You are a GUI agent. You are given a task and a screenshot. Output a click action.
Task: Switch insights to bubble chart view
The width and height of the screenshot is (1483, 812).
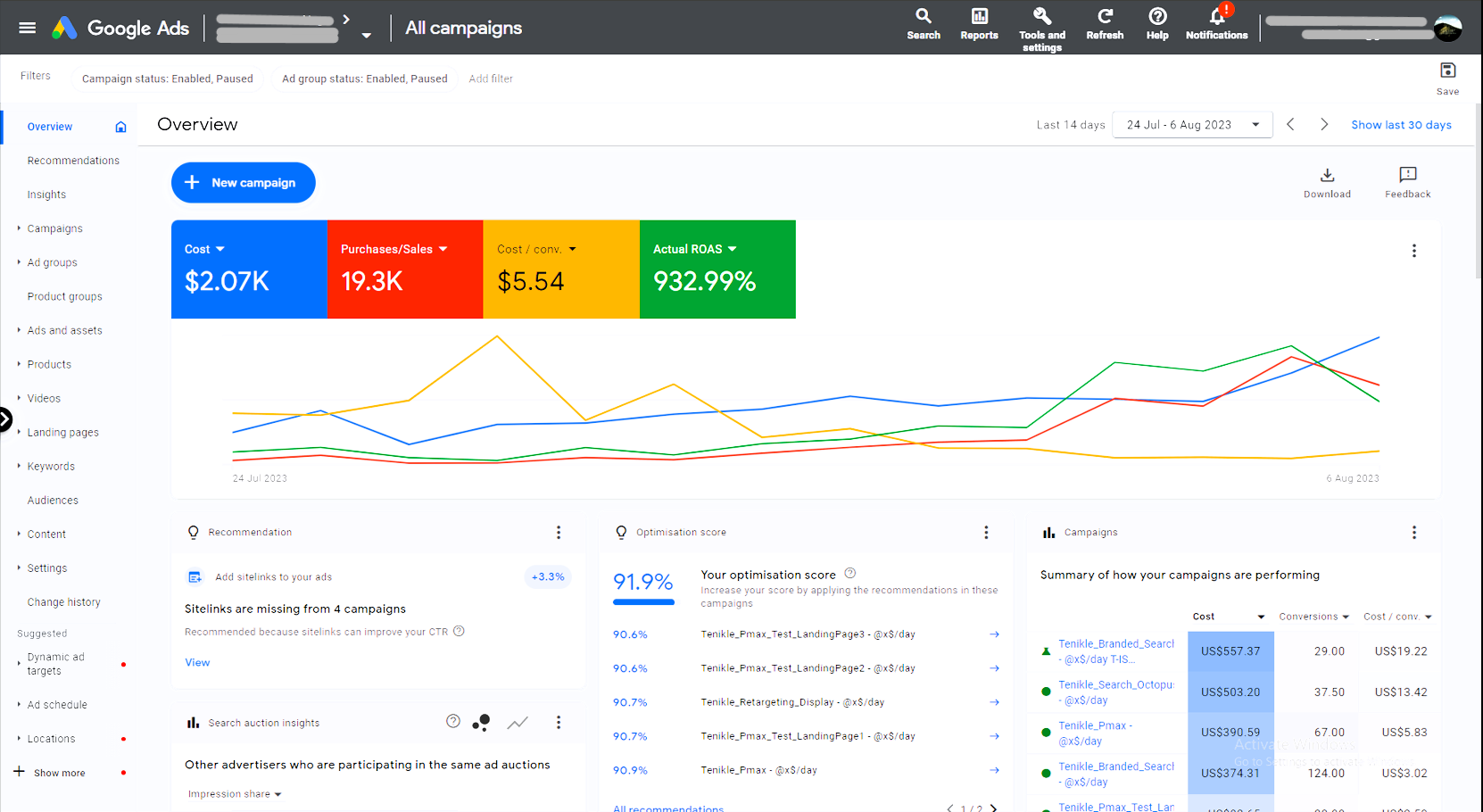(x=482, y=723)
